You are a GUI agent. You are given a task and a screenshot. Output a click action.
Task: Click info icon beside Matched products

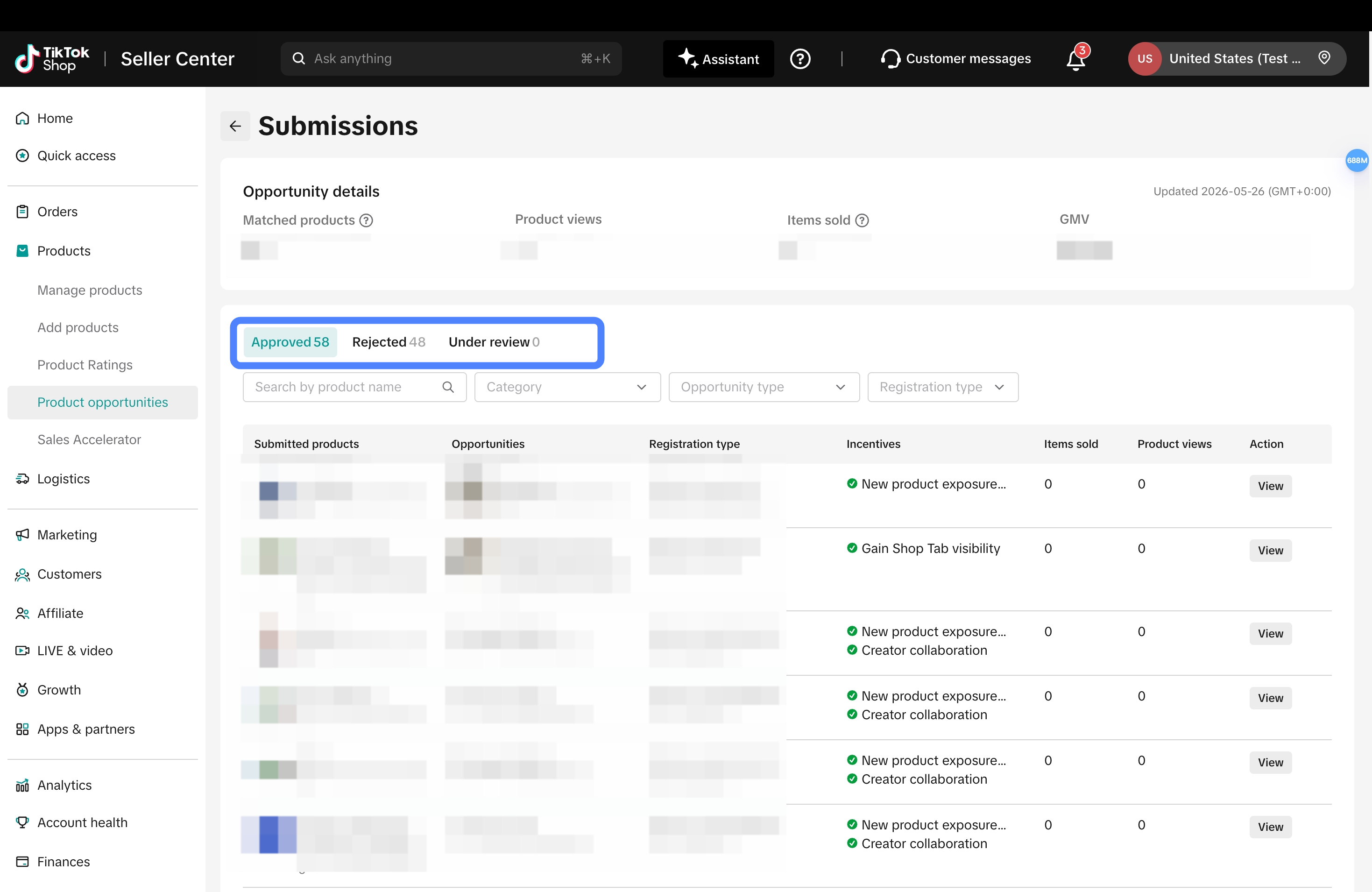coord(366,220)
